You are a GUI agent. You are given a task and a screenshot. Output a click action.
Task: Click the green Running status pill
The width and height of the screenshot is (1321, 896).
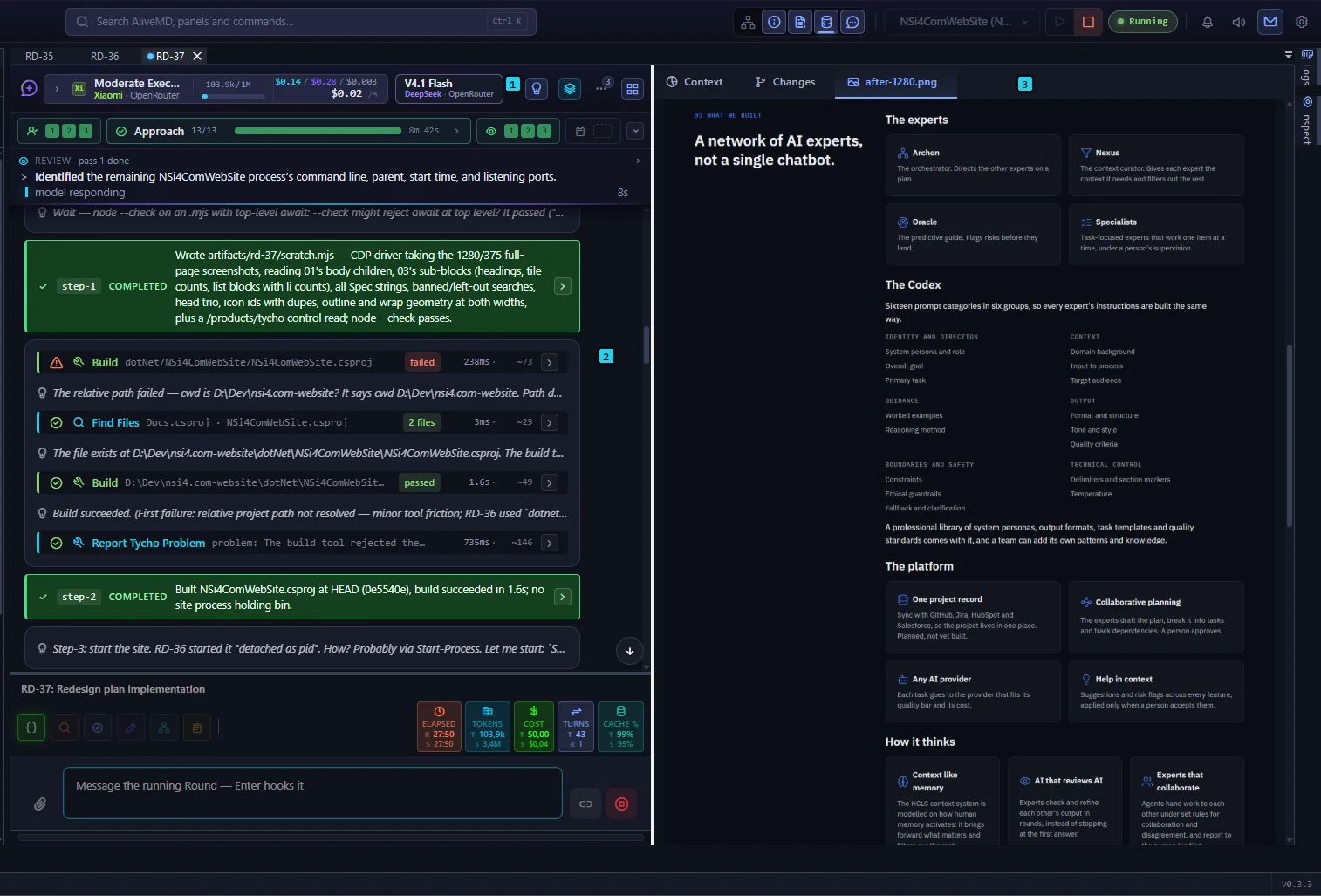[x=1142, y=22]
